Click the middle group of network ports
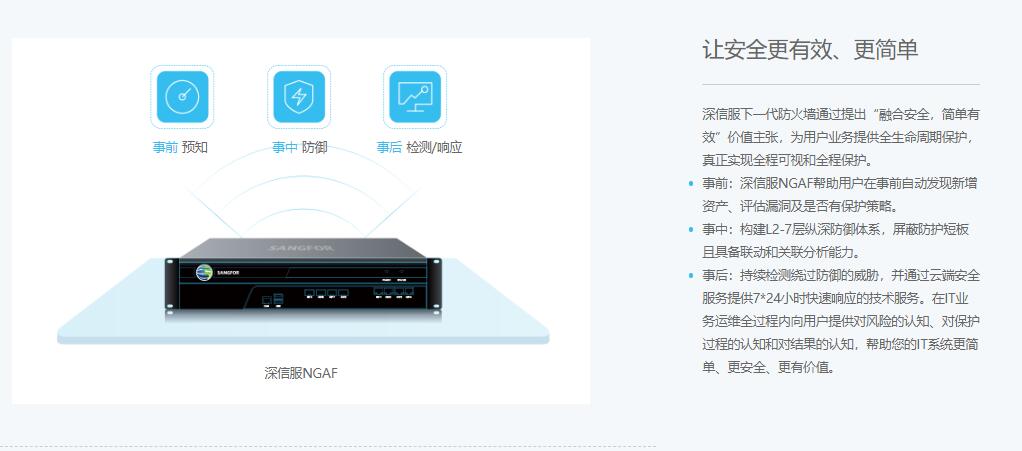 point(327,295)
